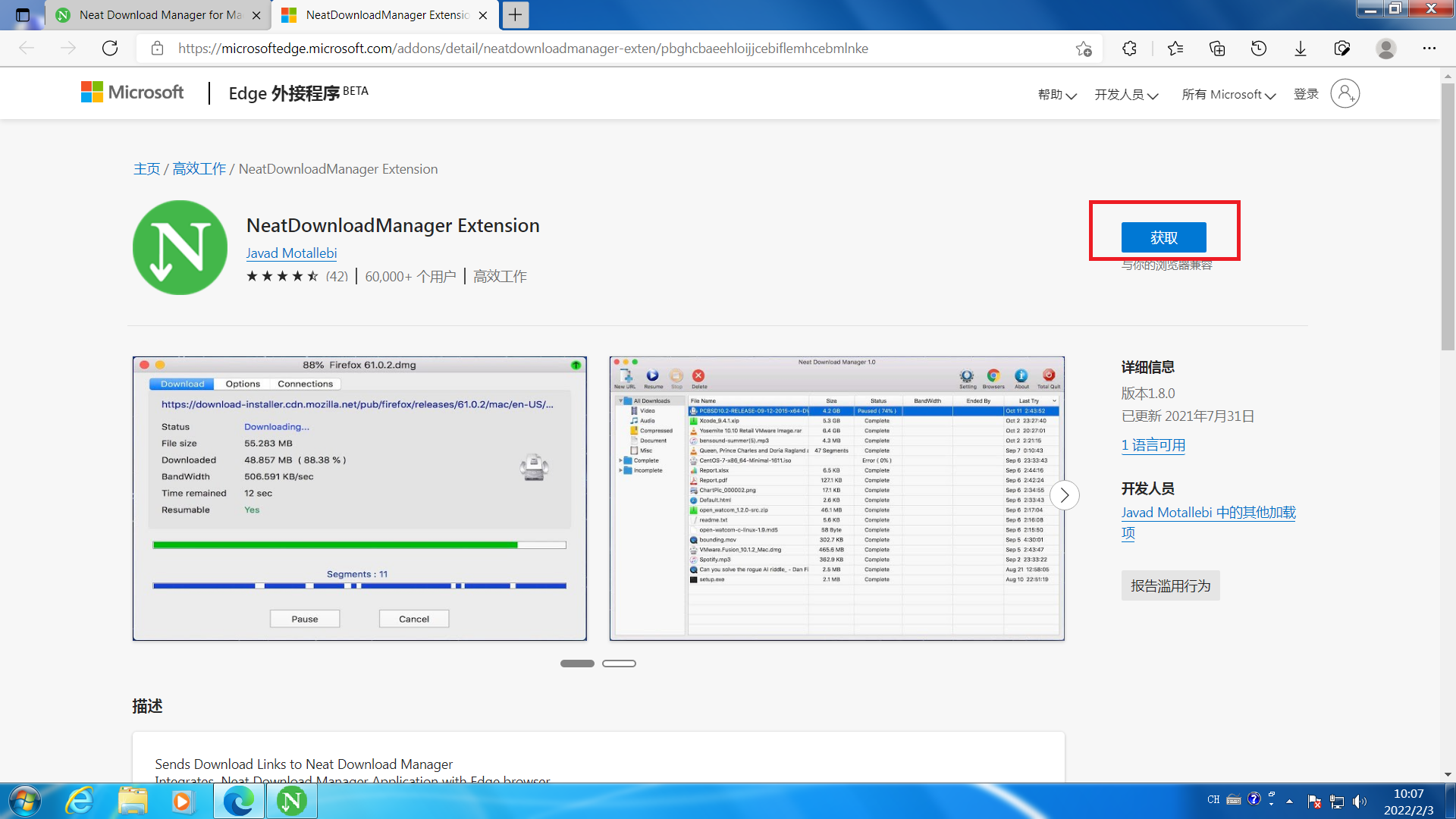Click the star rating with 42 reviews
This screenshot has width=1456, height=819.
[297, 277]
